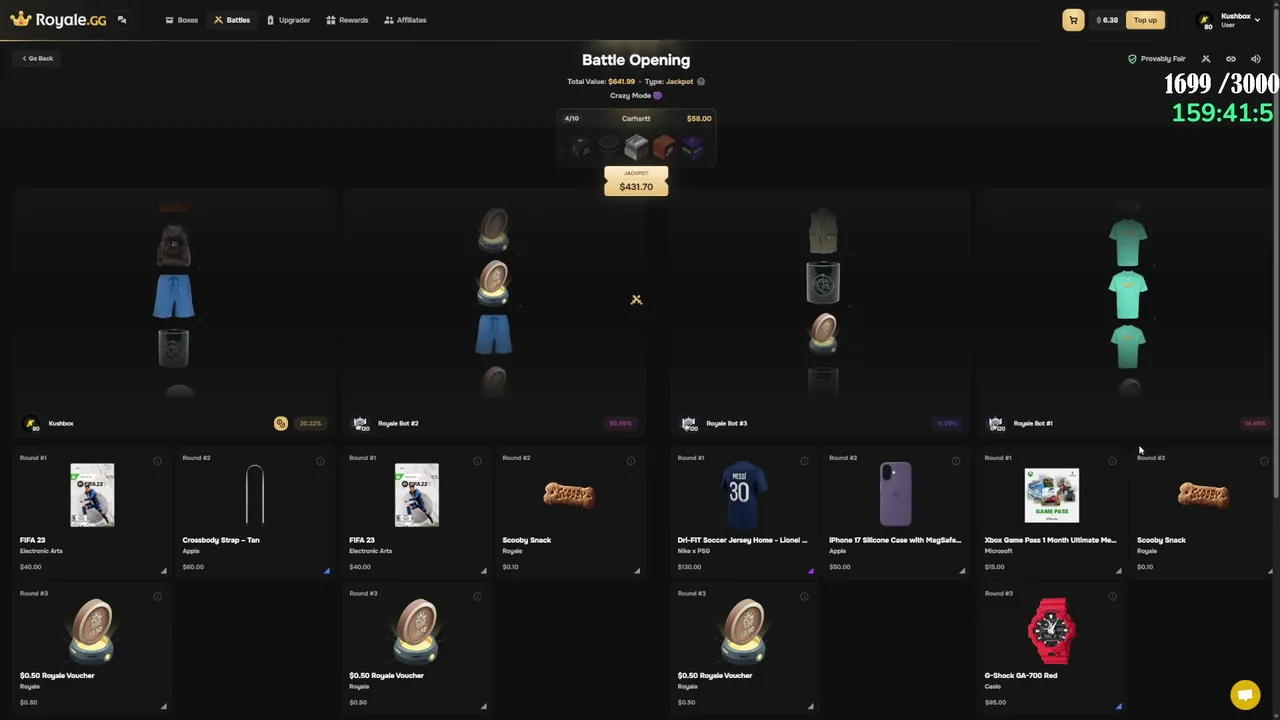Screen dimensions: 1280x720
Task: Click the Crazy Mode purple icon
Action: (657, 96)
